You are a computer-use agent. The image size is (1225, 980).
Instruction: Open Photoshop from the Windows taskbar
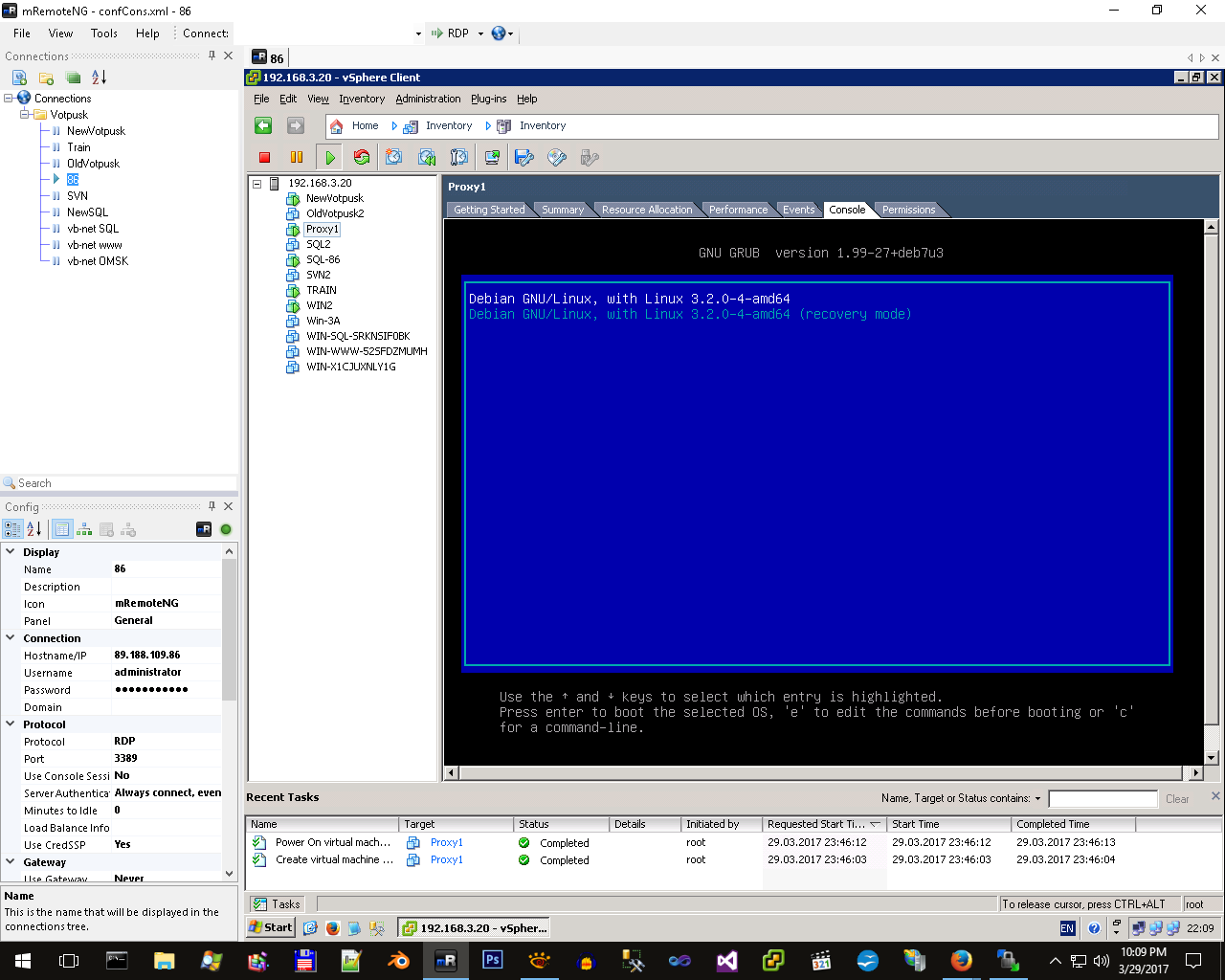(x=493, y=959)
